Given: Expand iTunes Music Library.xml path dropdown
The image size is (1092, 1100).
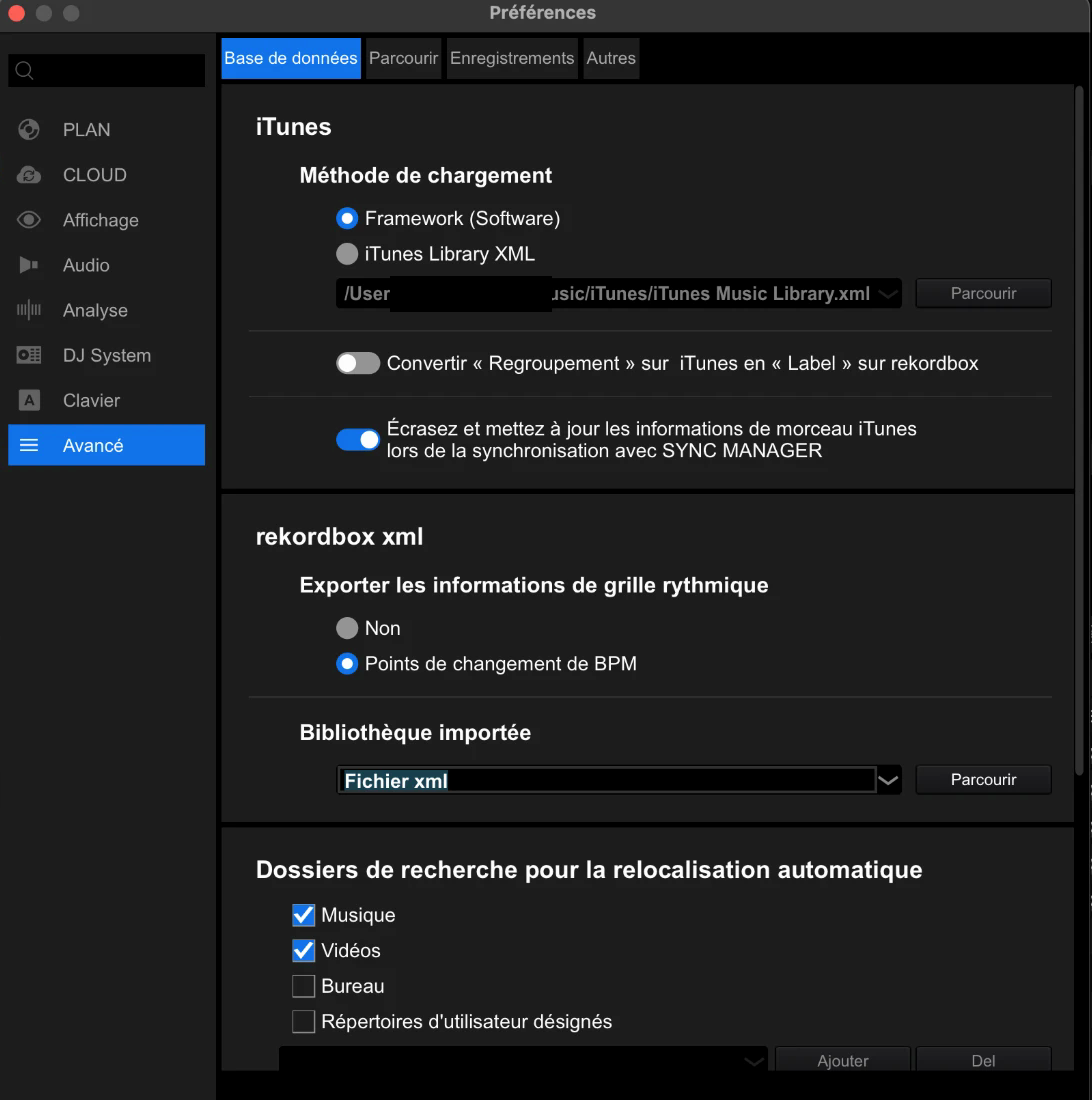Looking at the screenshot, I should pyautogui.click(x=889, y=294).
